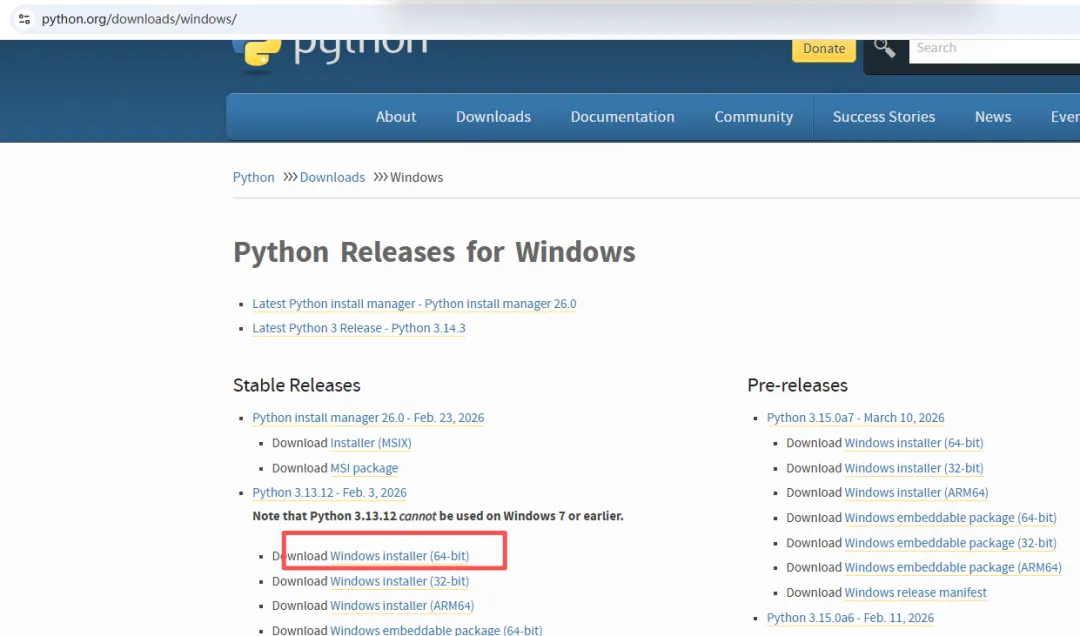Open the Python 3.13.12 release link
This screenshot has width=1080, height=636.
point(329,493)
